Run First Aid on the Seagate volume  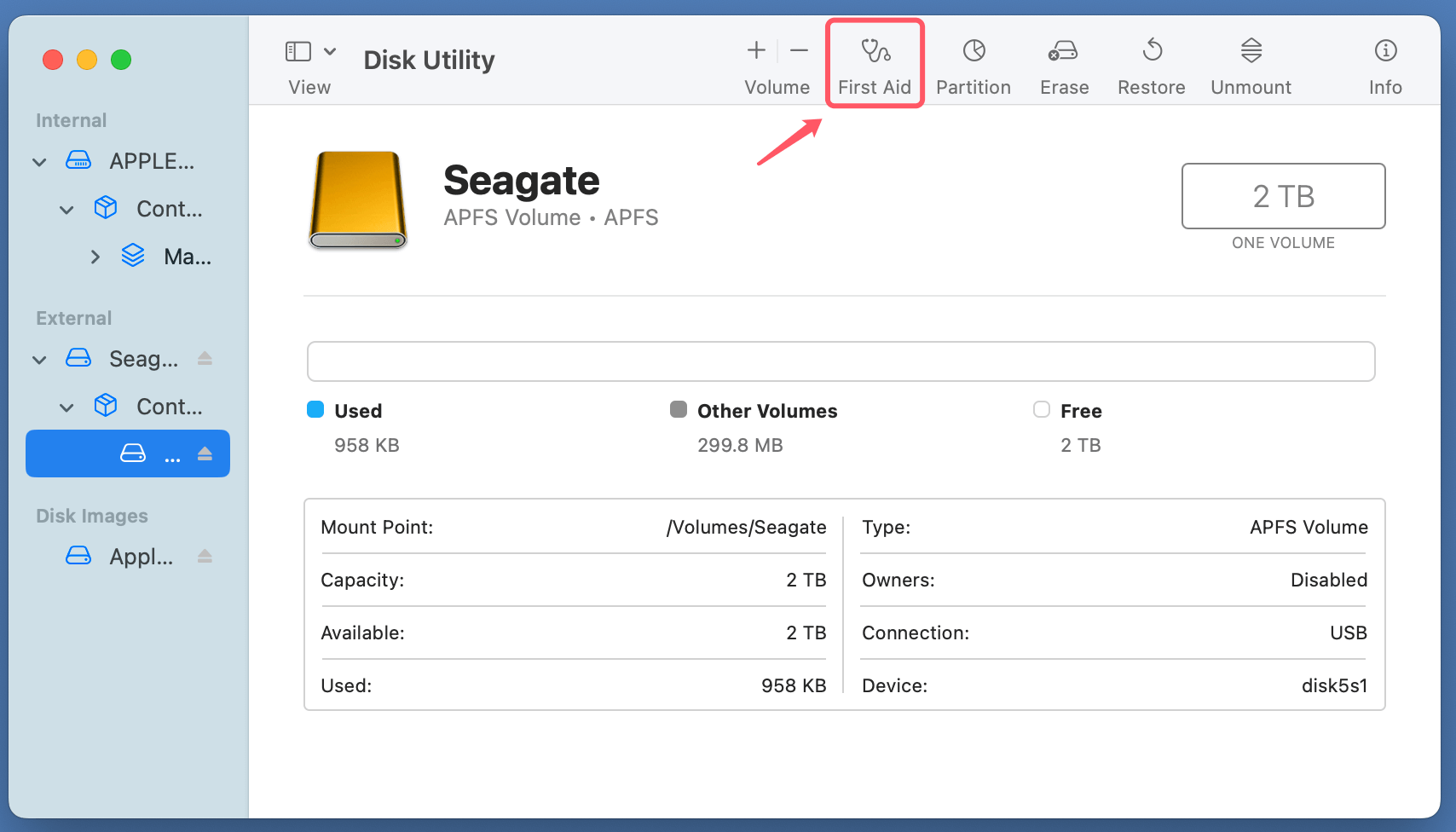pyautogui.click(x=875, y=64)
